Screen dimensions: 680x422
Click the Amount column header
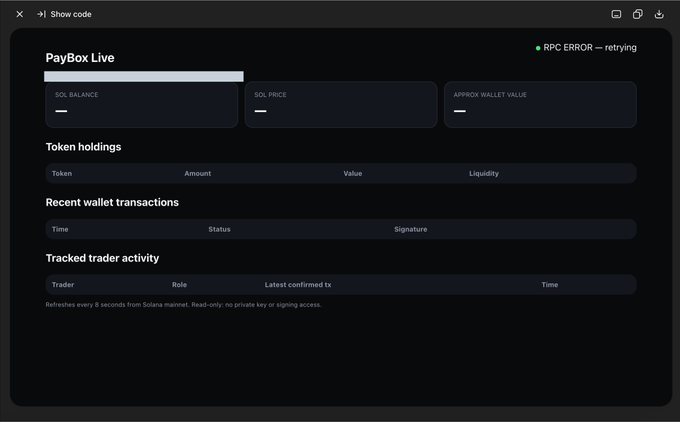point(198,173)
